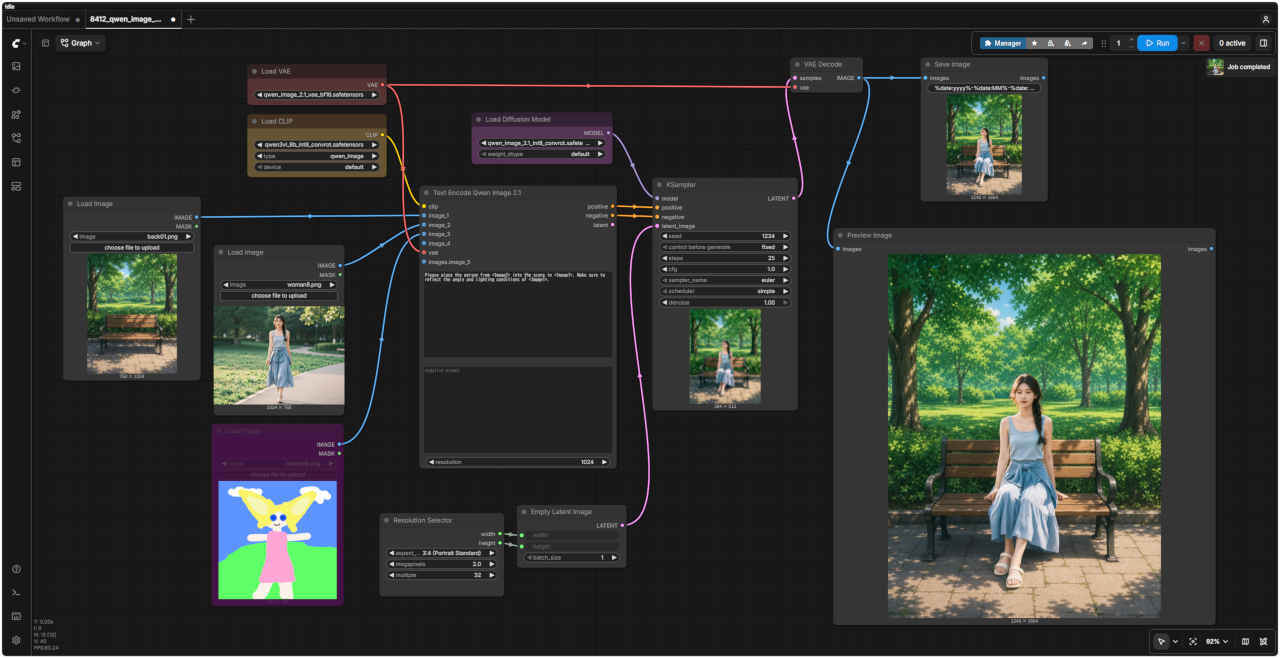Click the positive prompt text area
This screenshot has height=658, width=1280.
click(x=518, y=313)
